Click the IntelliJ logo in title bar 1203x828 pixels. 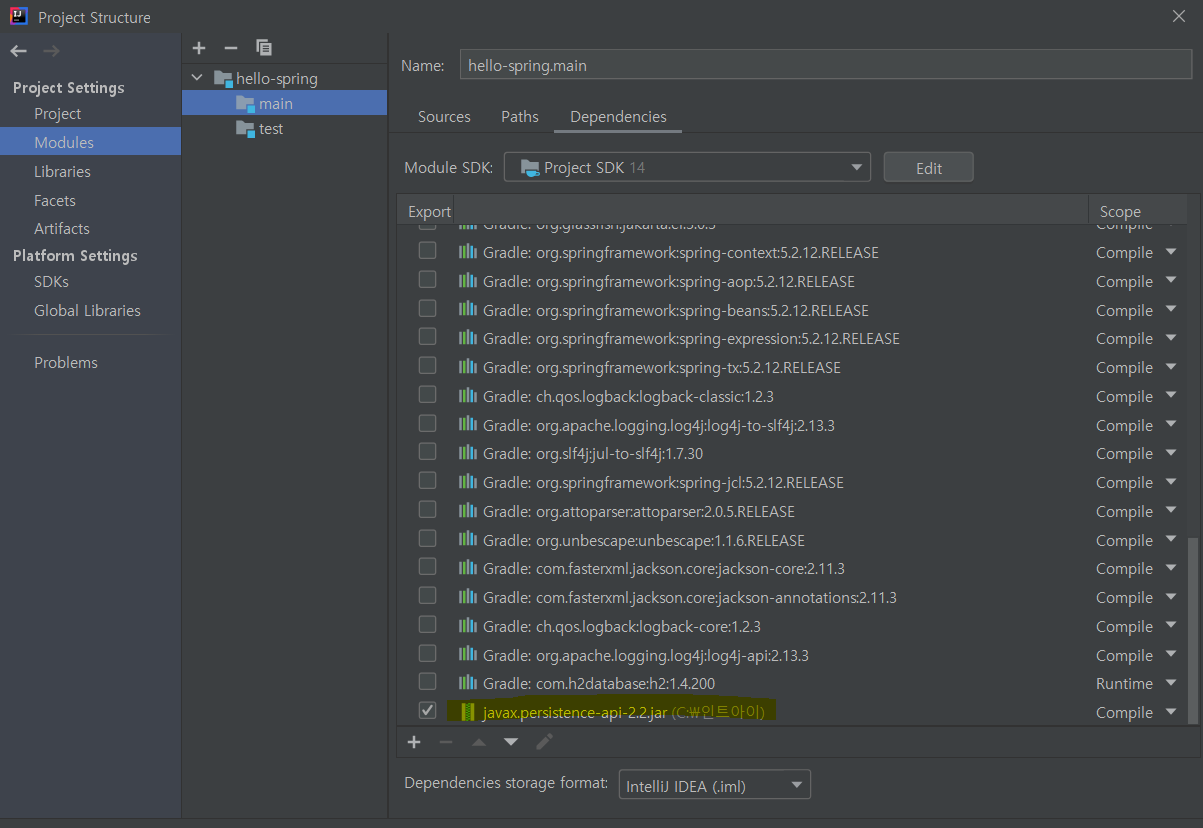18,16
